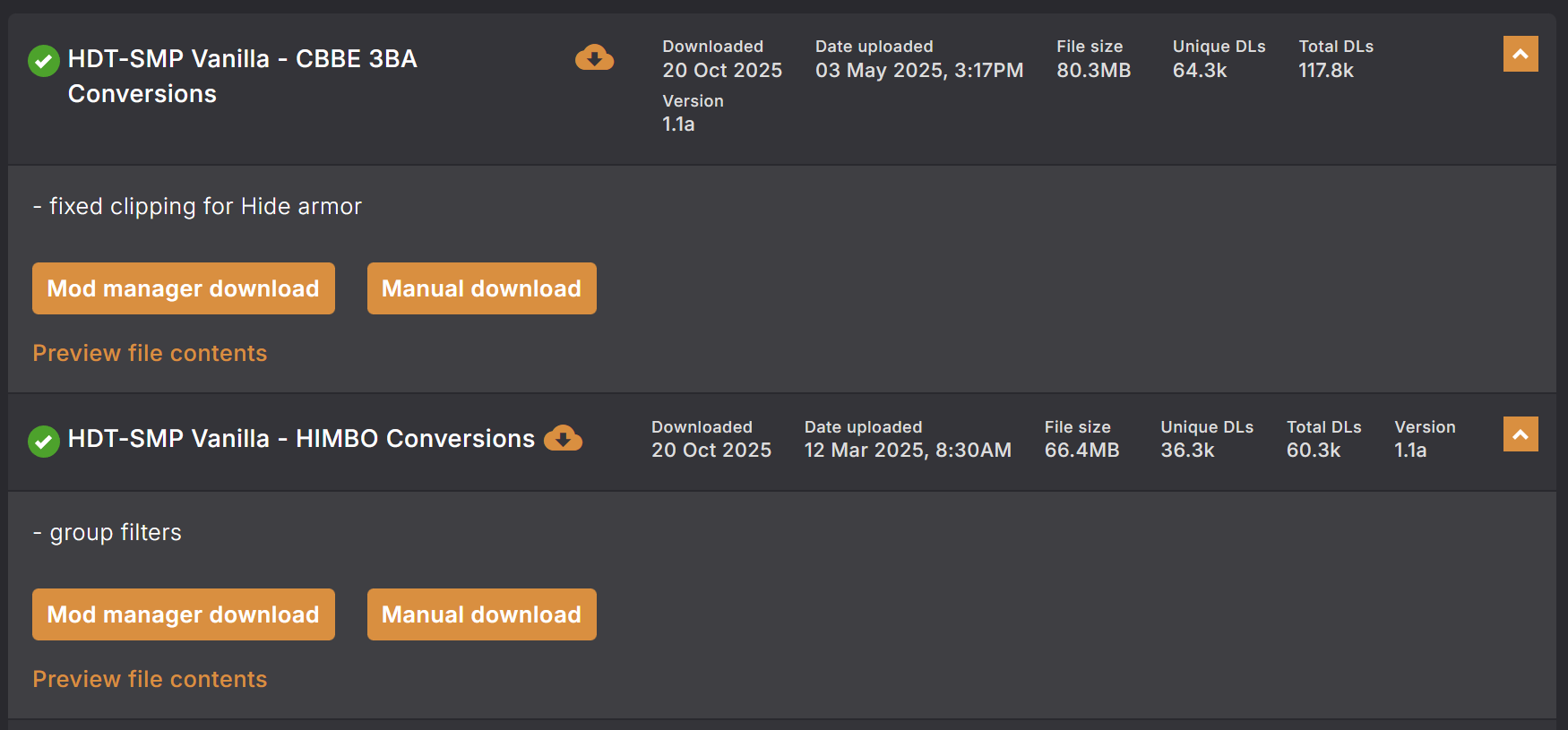Viewport: 1568px width, 730px height.
Task: Click the cloud download icon for HIMBO Conversions
Action: 563,438
